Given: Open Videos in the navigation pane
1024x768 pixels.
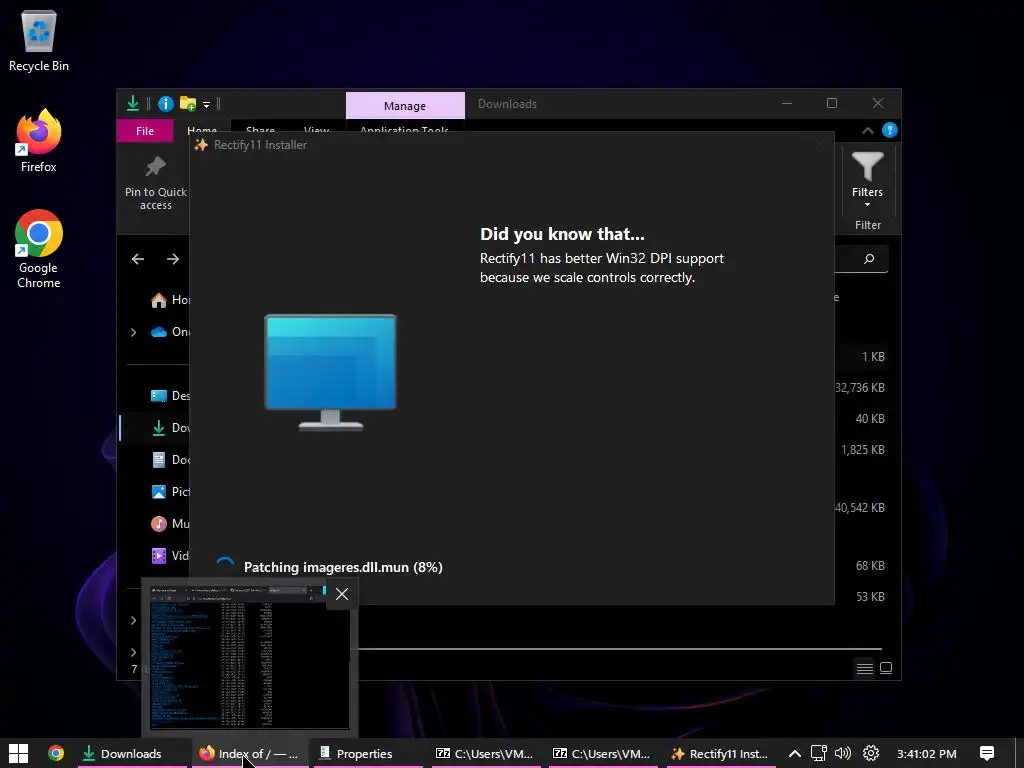Looking at the screenshot, I should [170, 556].
